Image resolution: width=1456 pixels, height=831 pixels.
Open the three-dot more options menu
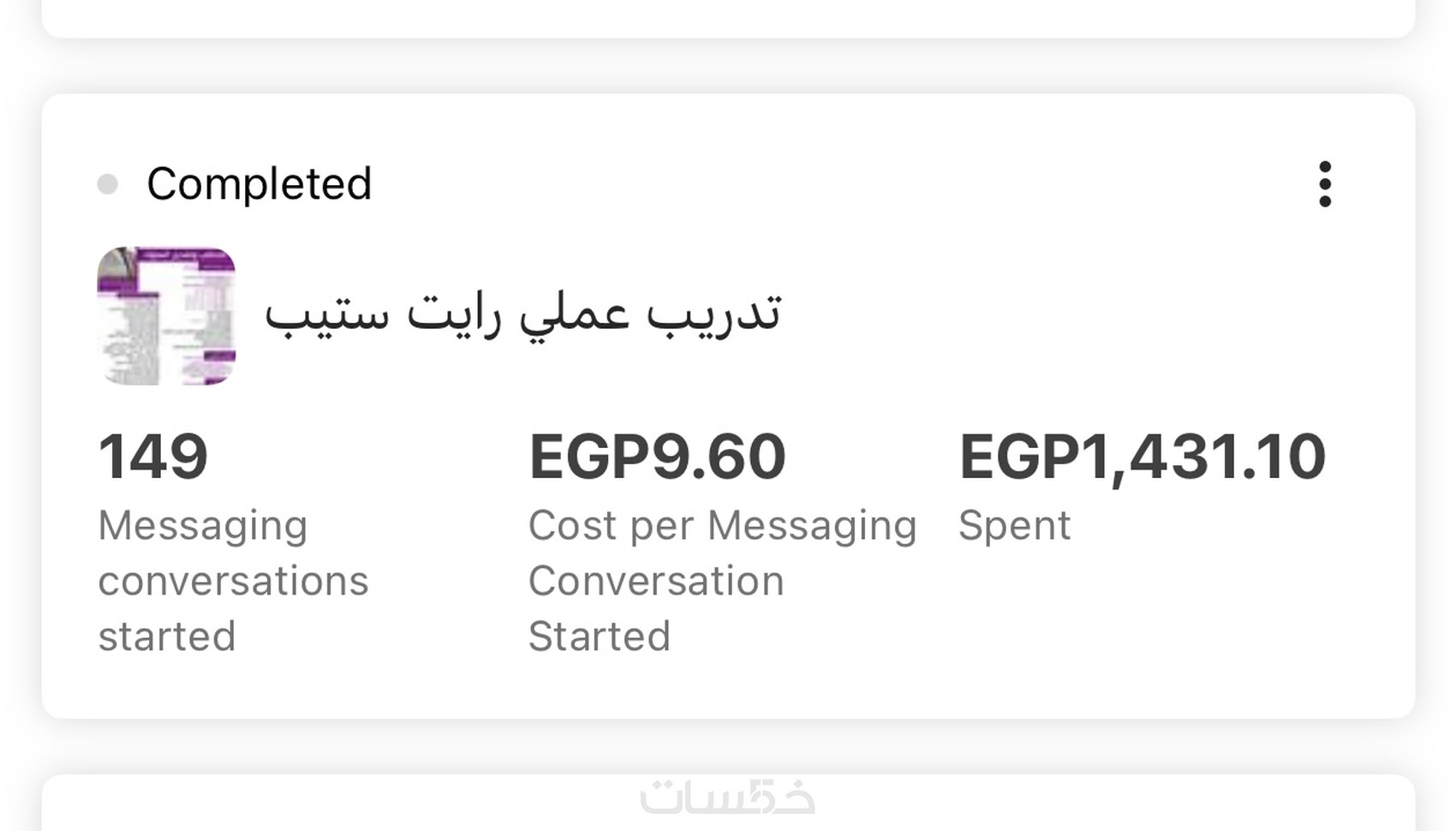click(x=1324, y=184)
